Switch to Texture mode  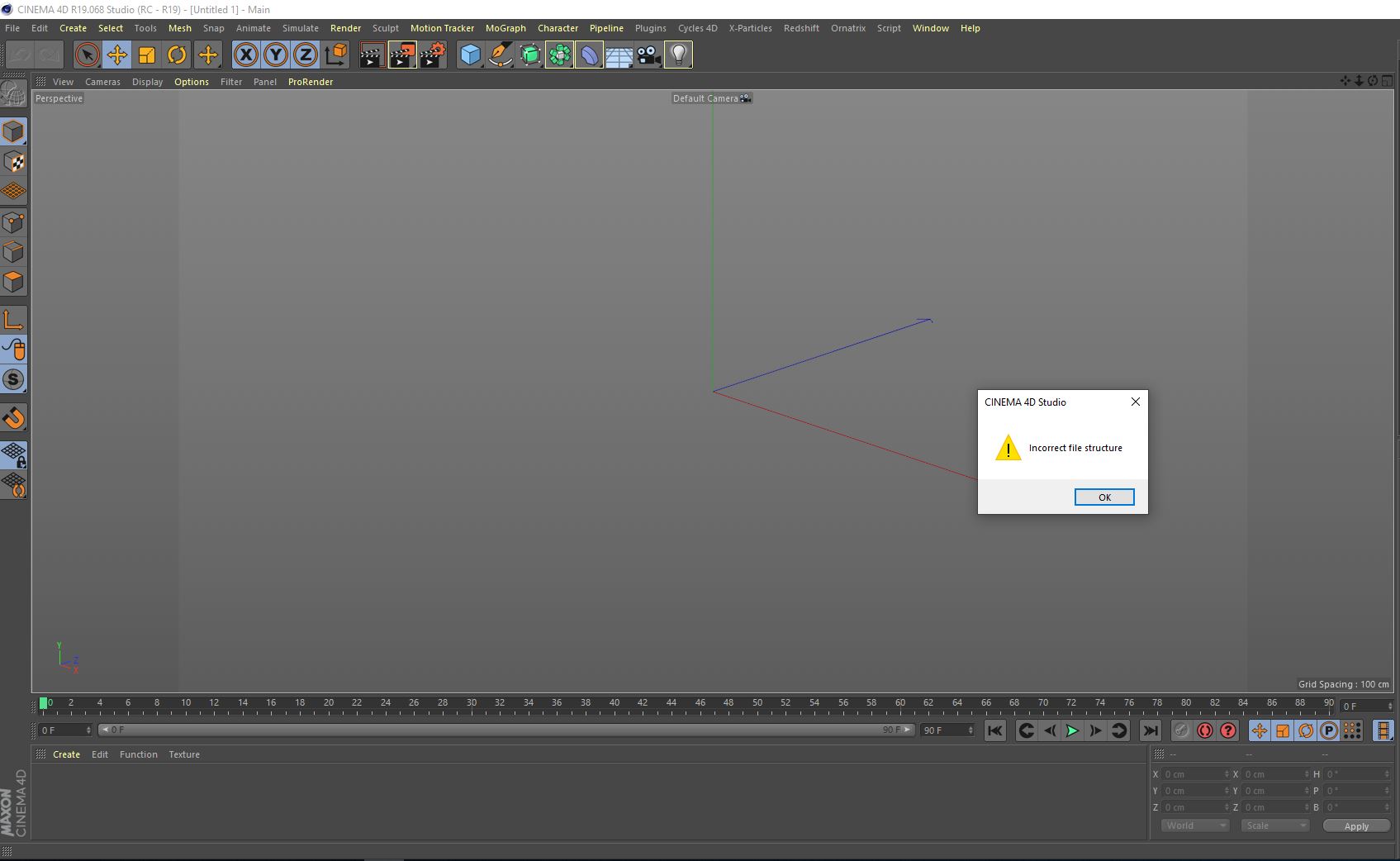[14, 162]
